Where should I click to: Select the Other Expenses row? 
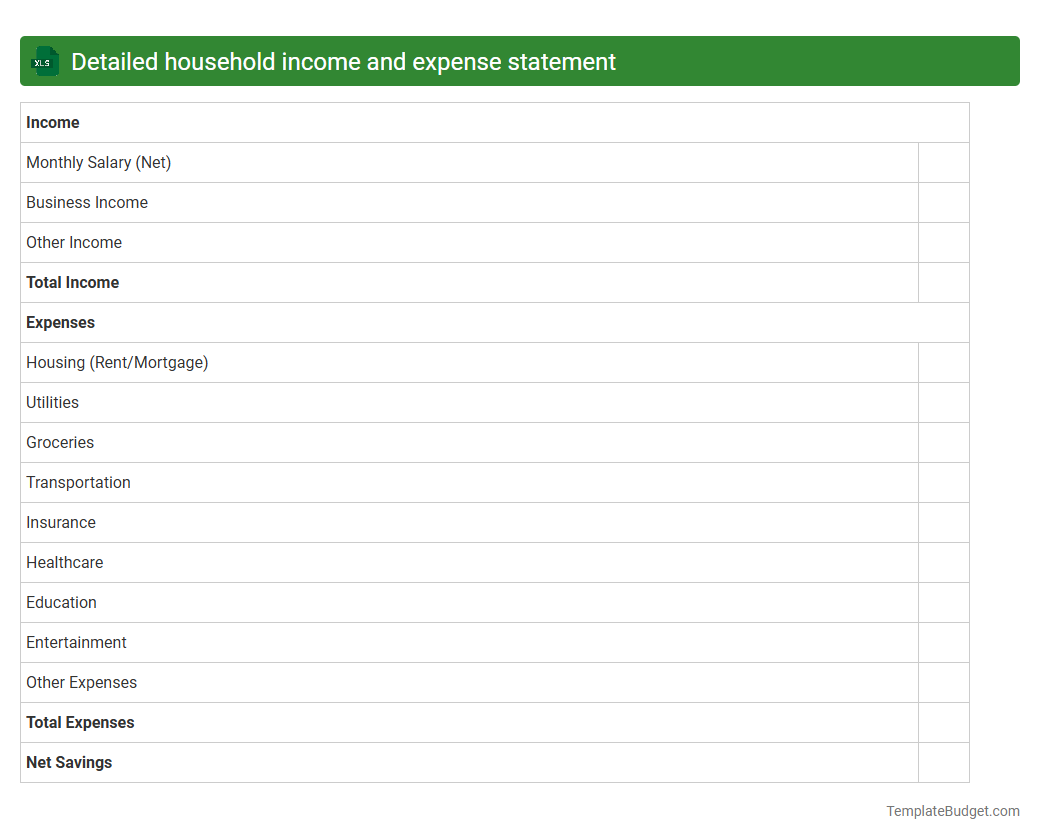point(81,682)
